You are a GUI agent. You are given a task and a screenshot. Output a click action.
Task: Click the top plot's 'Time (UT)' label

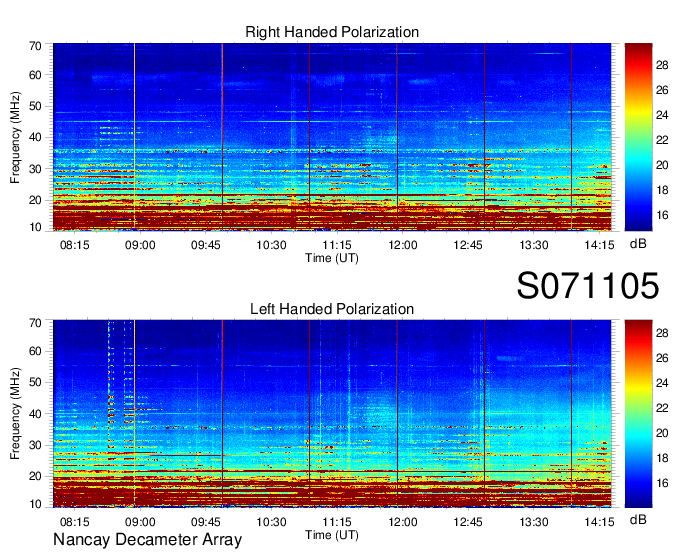coord(332,258)
